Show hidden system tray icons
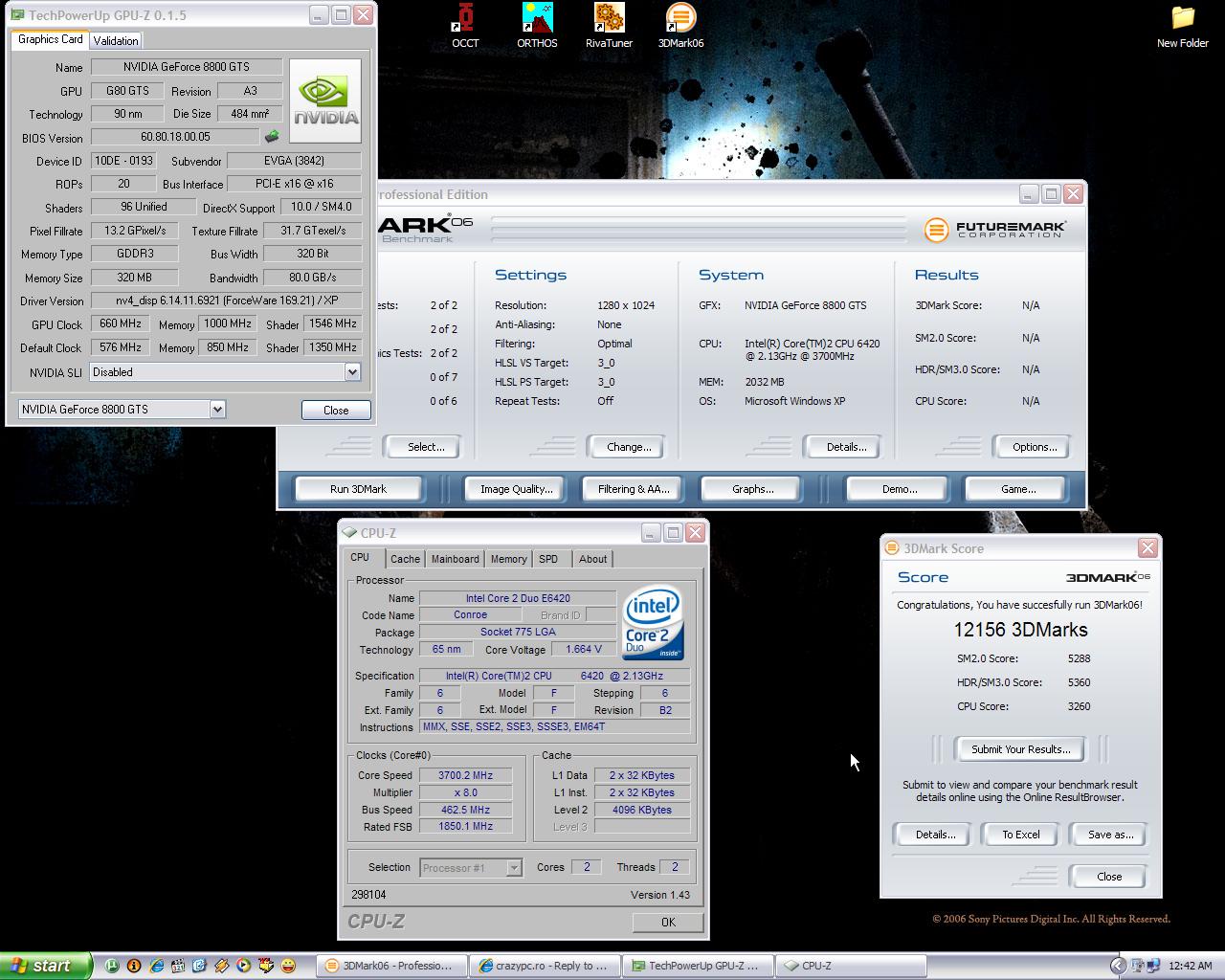 (x=1118, y=966)
